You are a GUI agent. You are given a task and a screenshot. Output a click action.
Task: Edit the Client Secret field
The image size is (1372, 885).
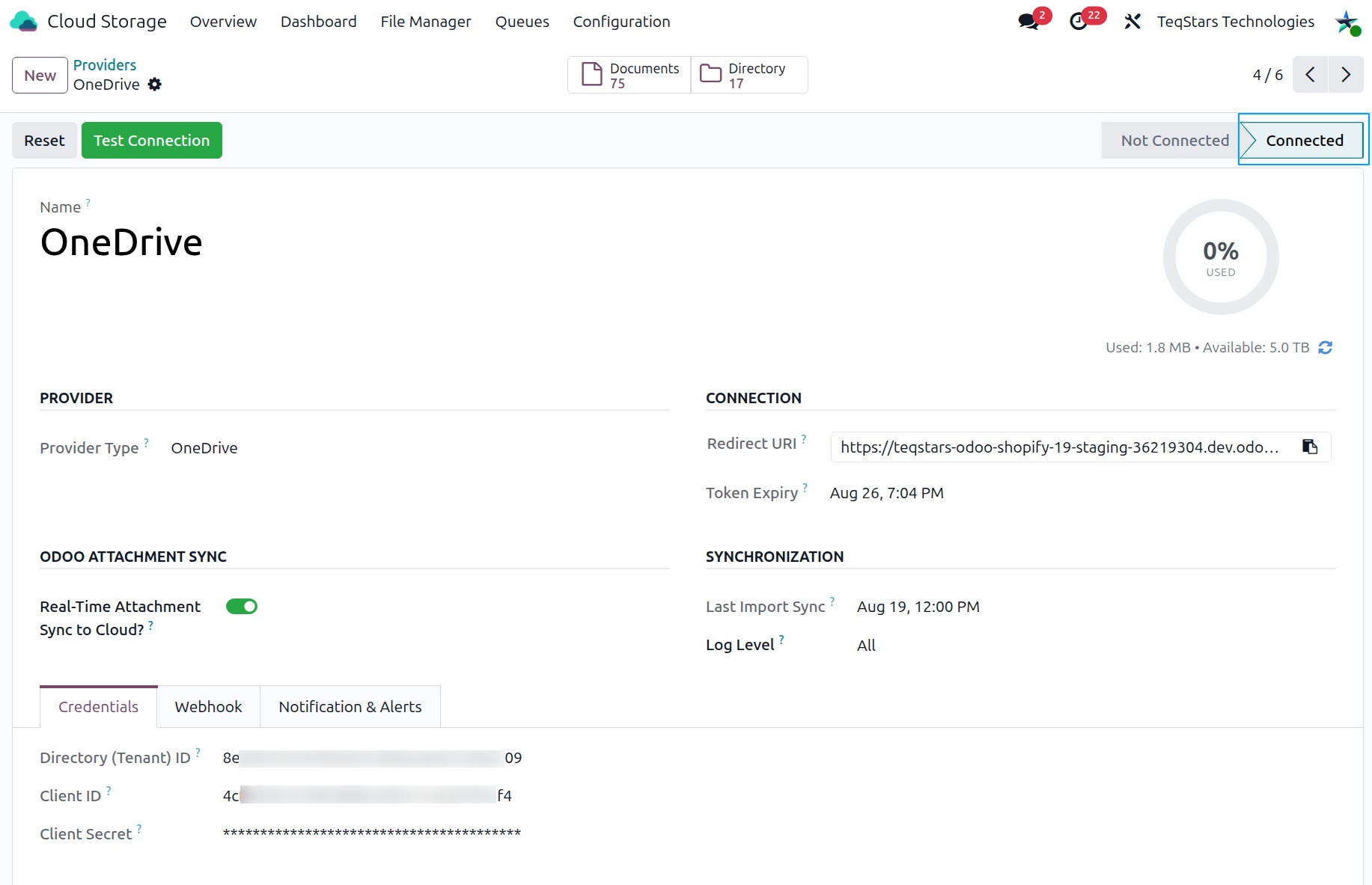(x=372, y=833)
